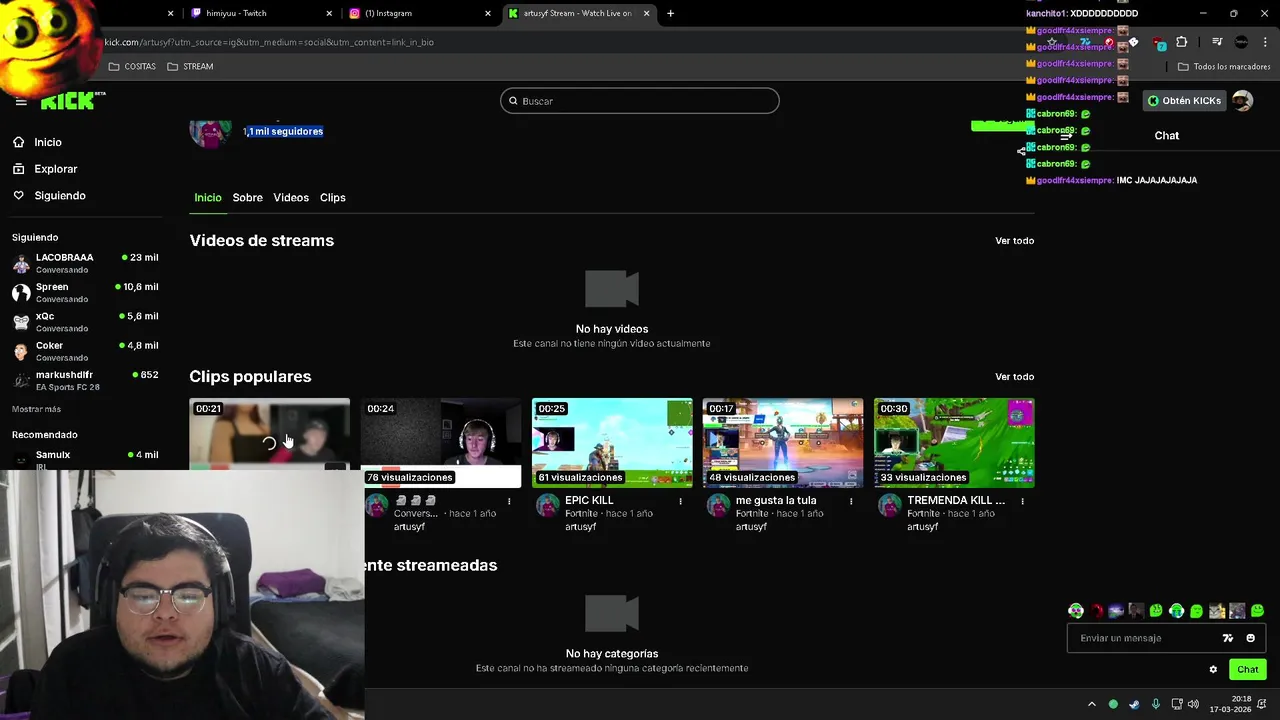Screen dimensions: 1280x720
Task: Click the user profile avatar at top right
Action: coord(1242,101)
